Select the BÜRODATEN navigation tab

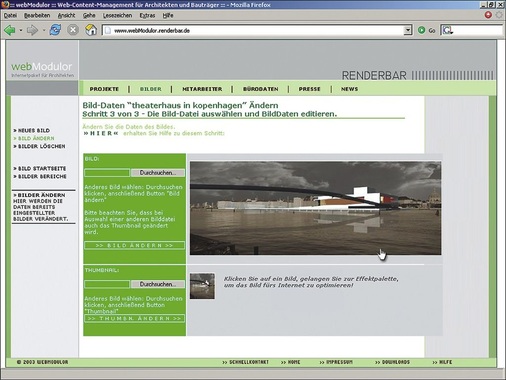click(x=260, y=89)
